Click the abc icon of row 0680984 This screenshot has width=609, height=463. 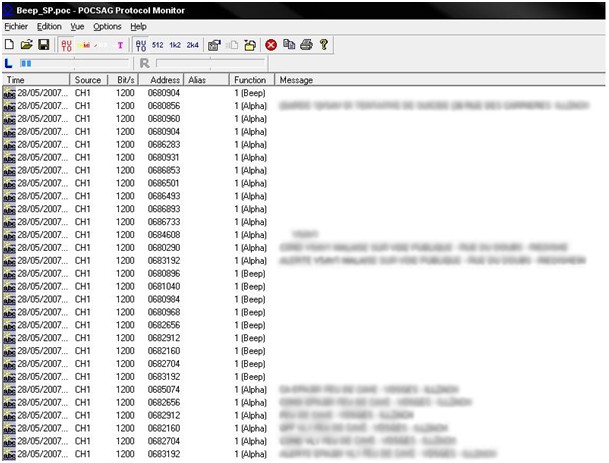(x=9, y=299)
